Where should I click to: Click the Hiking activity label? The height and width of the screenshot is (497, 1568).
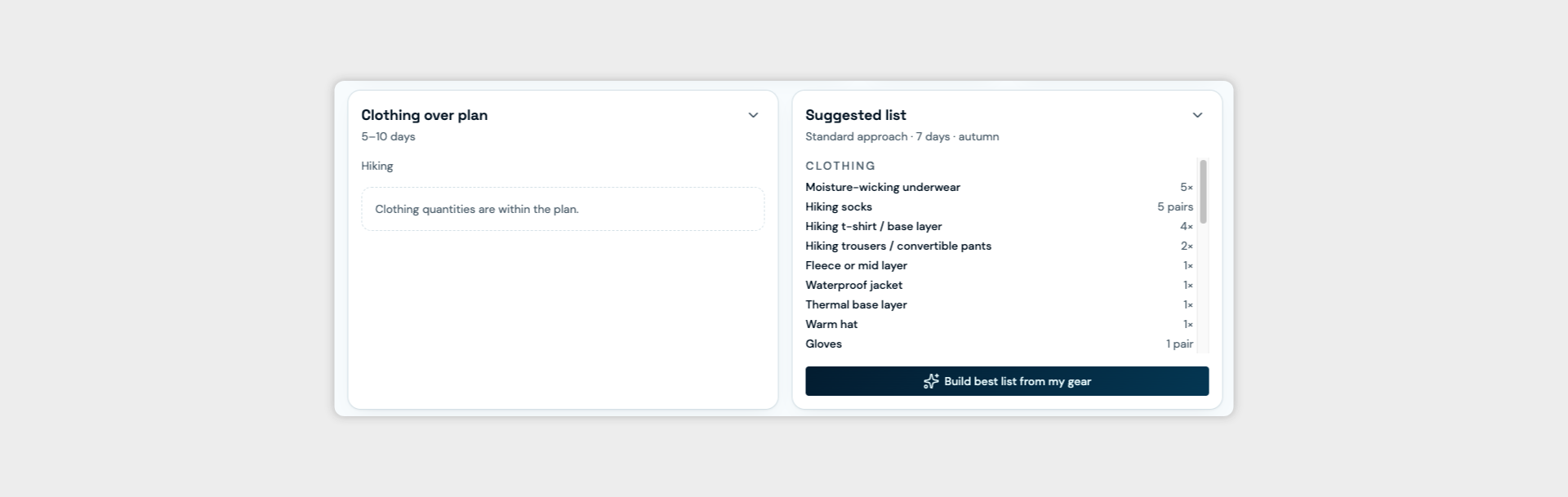tap(377, 166)
